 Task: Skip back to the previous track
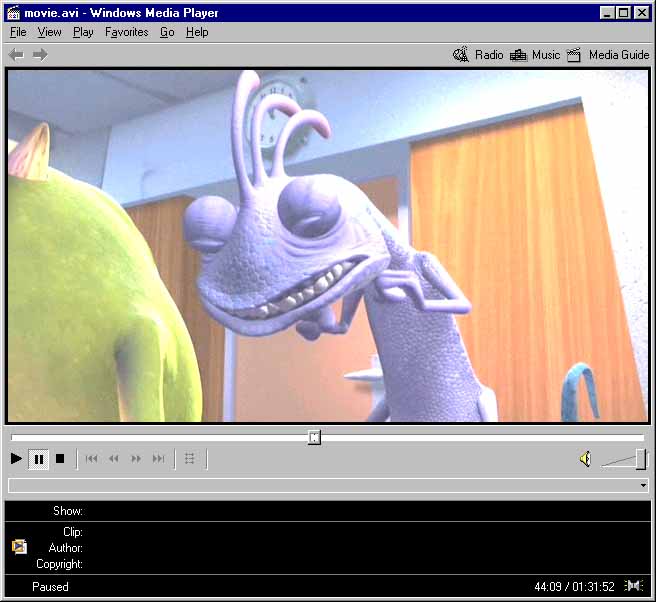coord(92,459)
